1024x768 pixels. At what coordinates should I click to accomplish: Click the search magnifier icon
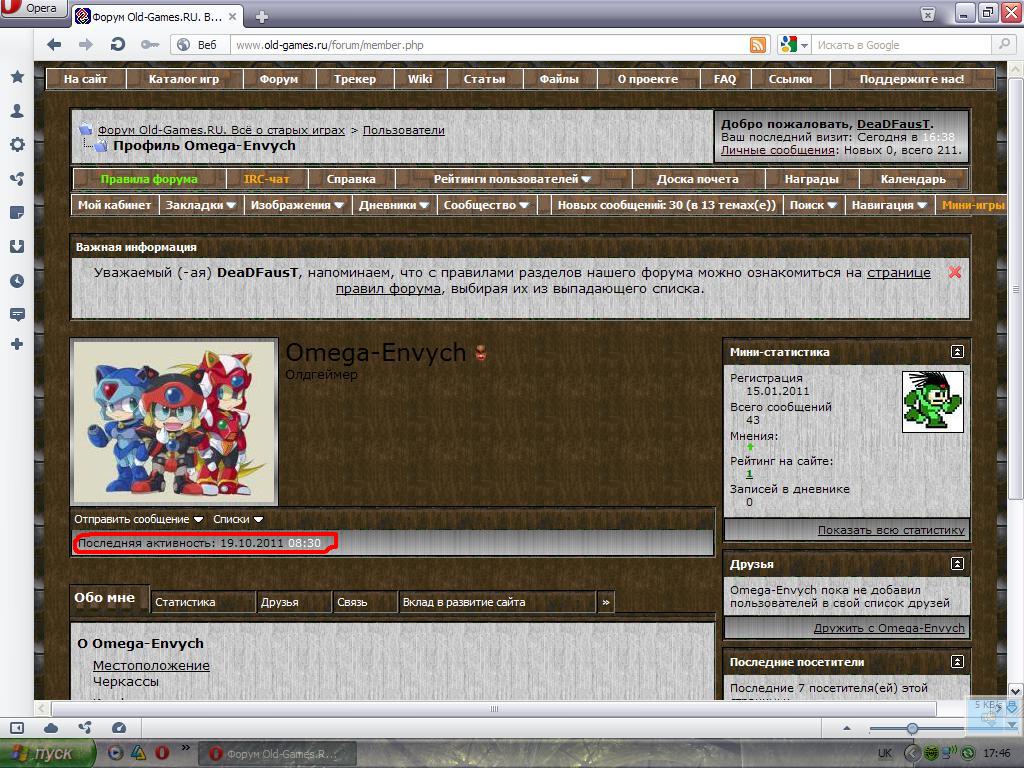pos(1002,44)
